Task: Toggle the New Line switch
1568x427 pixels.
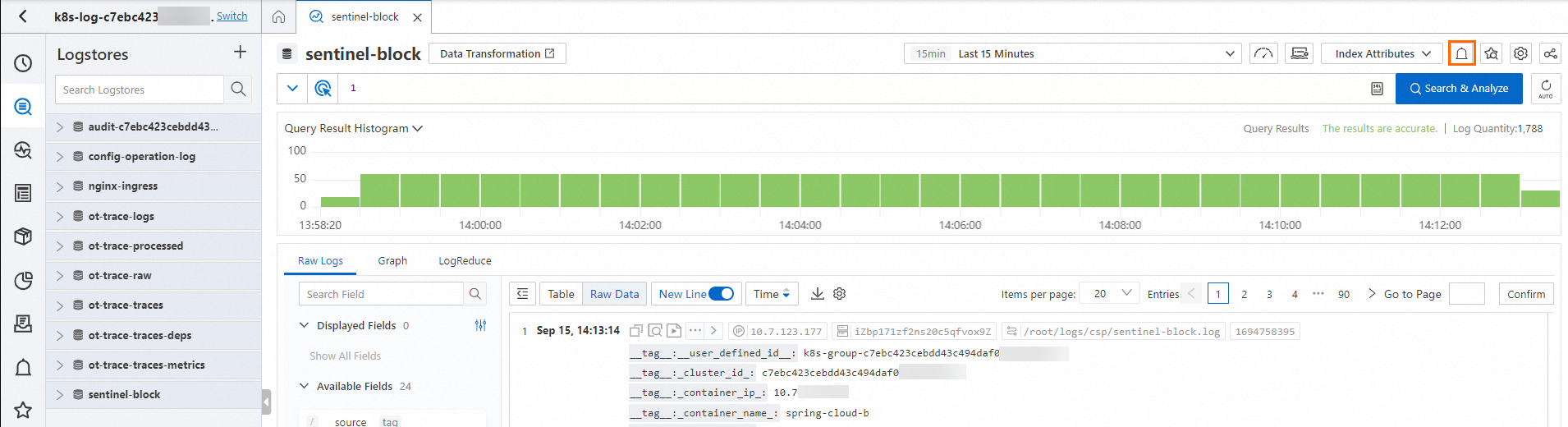Action: click(x=721, y=294)
